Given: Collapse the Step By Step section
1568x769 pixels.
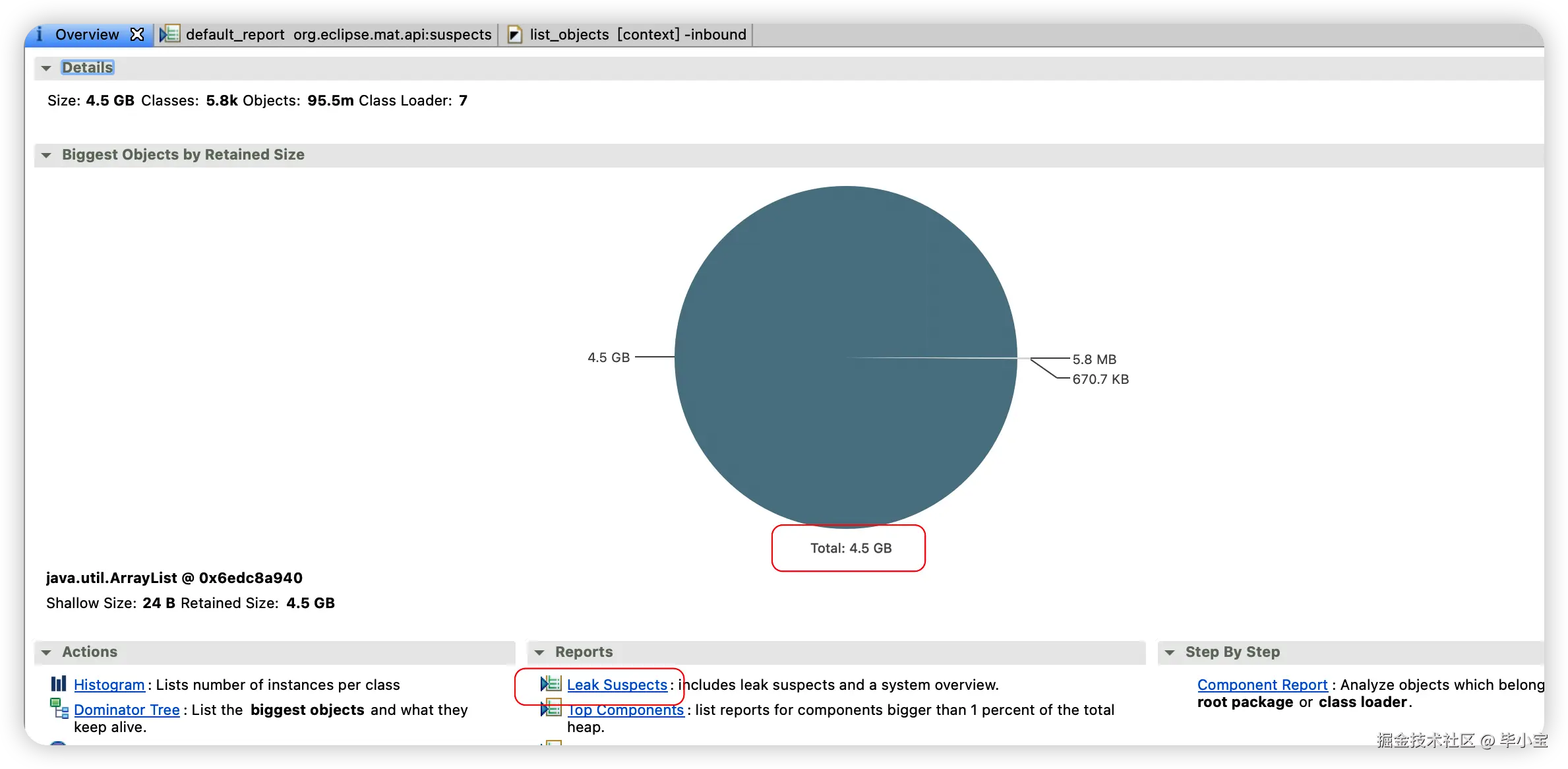Looking at the screenshot, I should (x=1170, y=652).
